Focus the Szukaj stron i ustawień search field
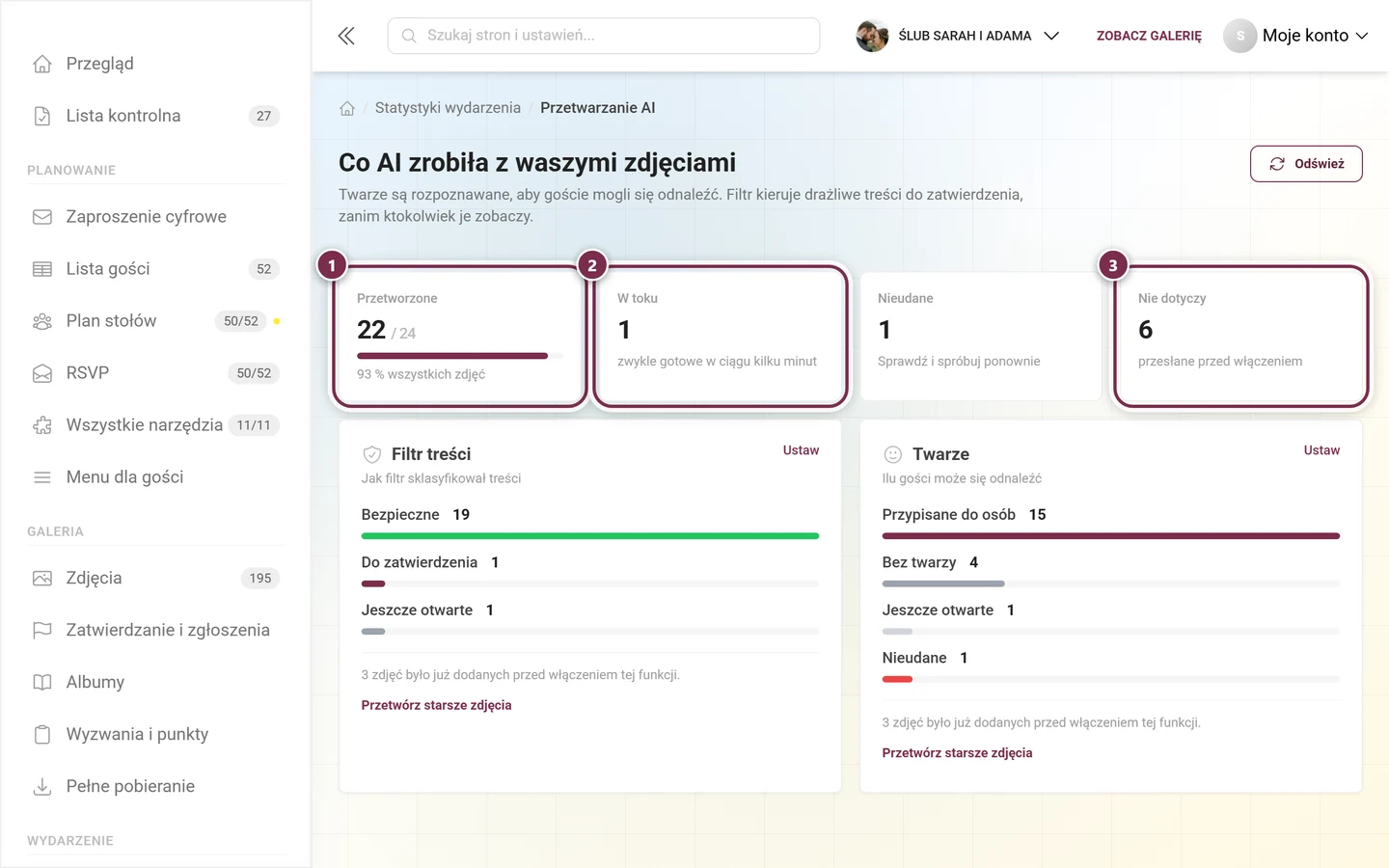The width and height of the screenshot is (1389, 868). click(x=604, y=36)
